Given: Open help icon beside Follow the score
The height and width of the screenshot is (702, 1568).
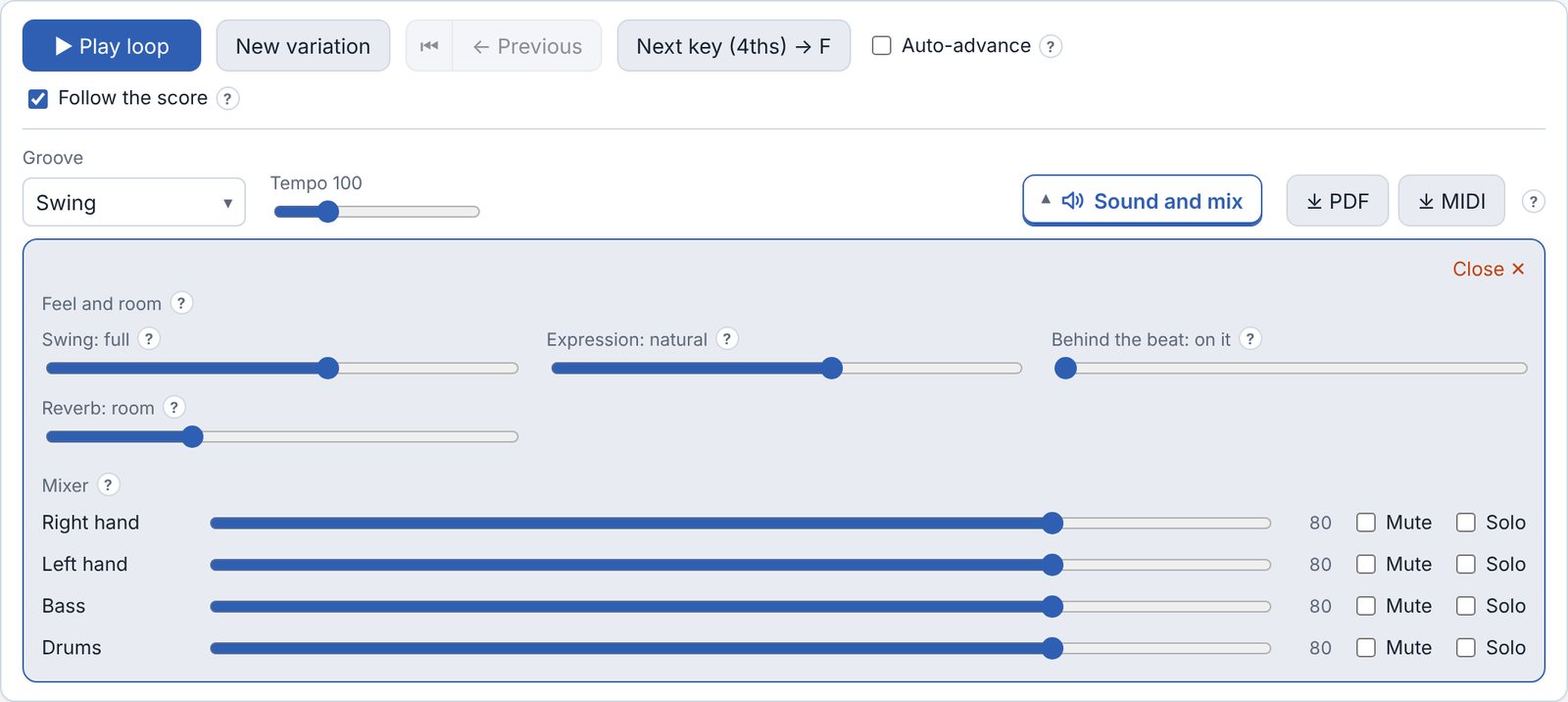Looking at the screenshot, I should point(227,98).
